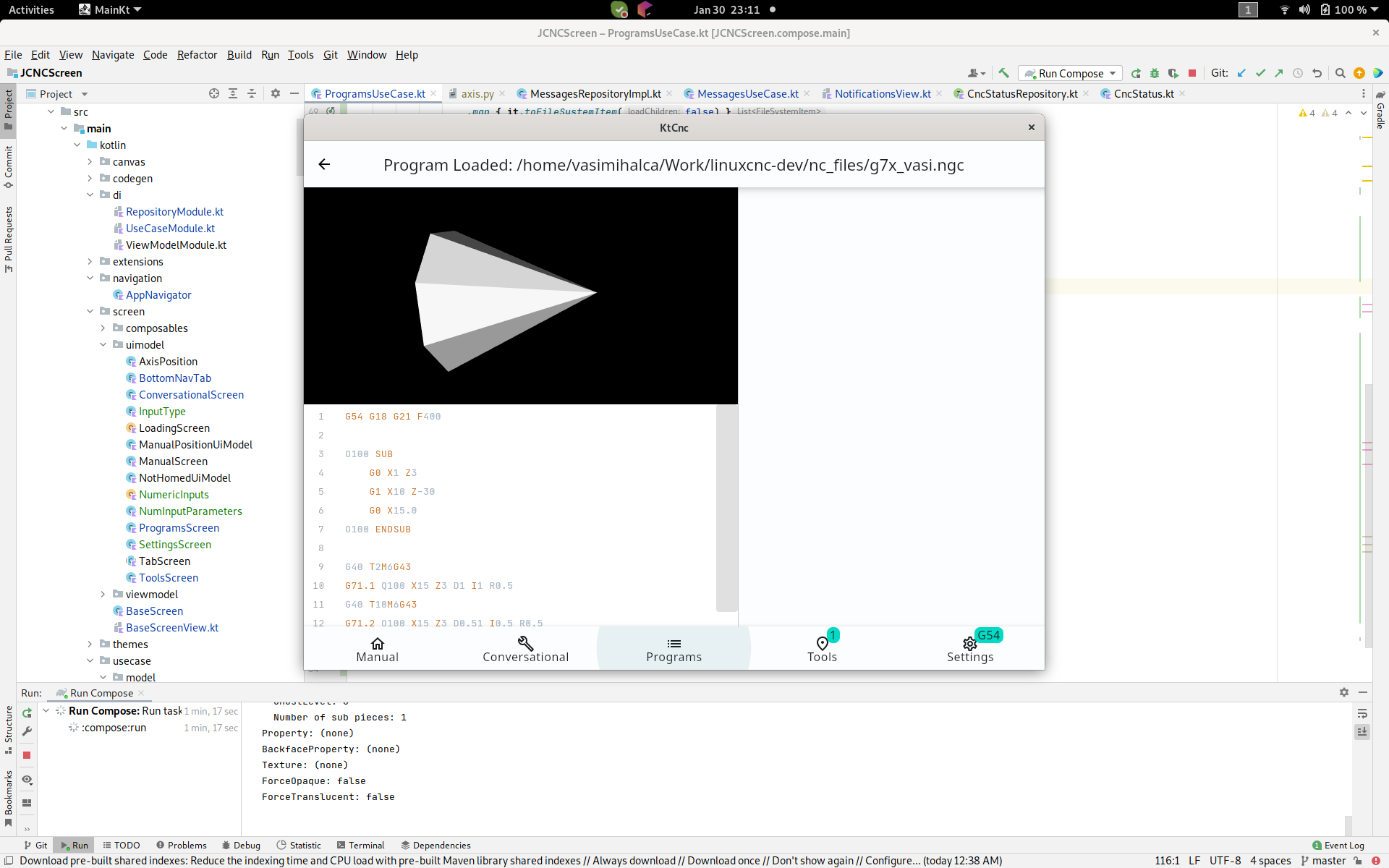1389x868 pixels.
Task: Open the Manual tab in KtCnc
Action: point(377,650)
